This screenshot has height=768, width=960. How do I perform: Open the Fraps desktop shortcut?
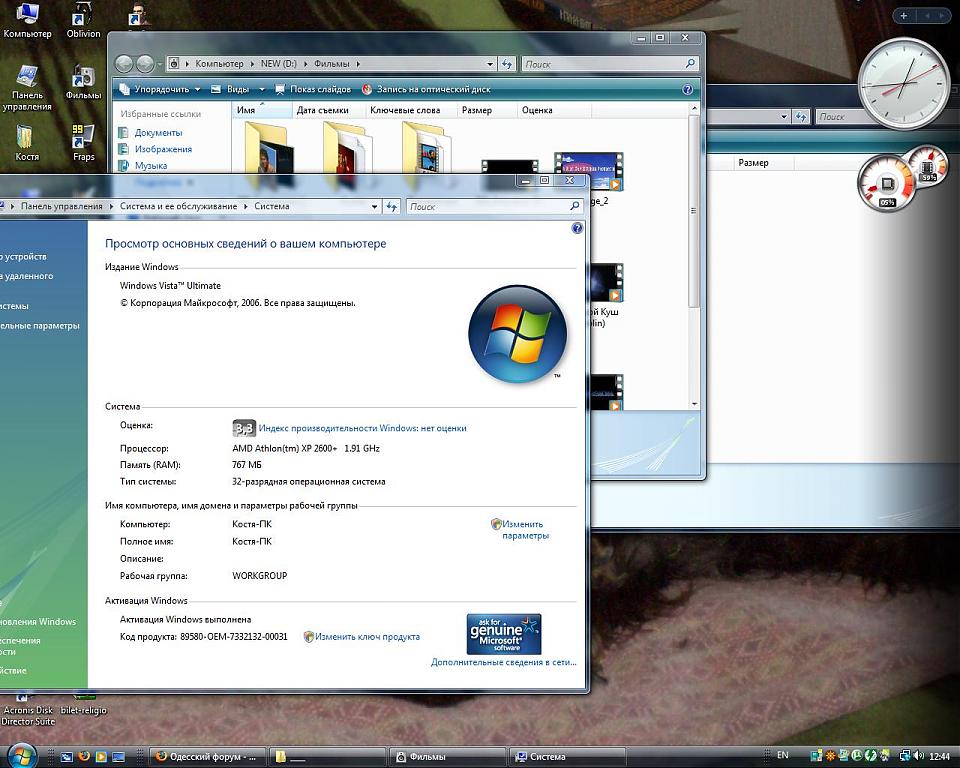click(x=83, y=141)
